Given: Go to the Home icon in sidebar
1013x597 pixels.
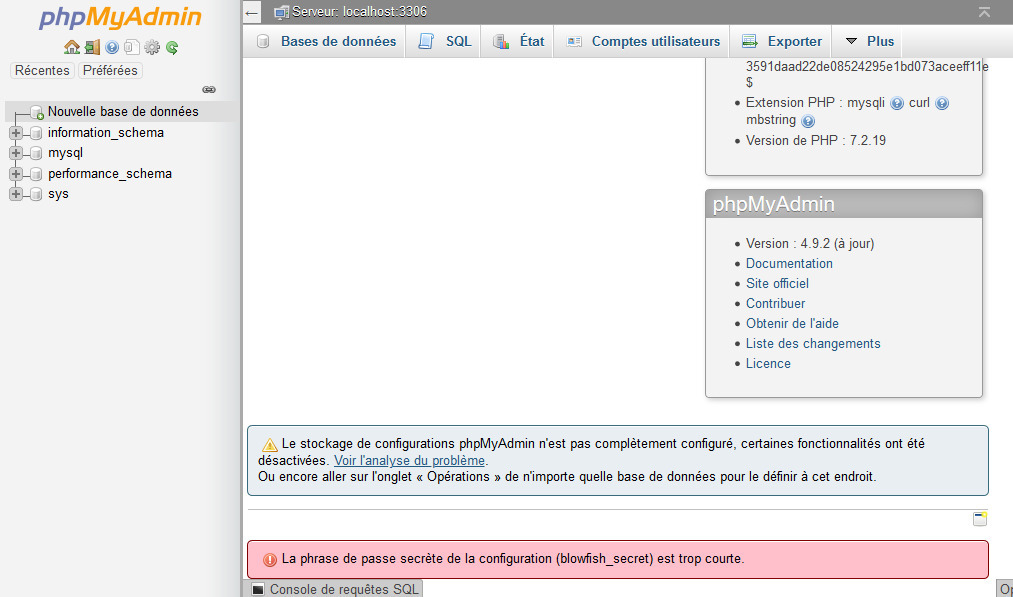Looking at the screenshot, I should click(72, 47).
